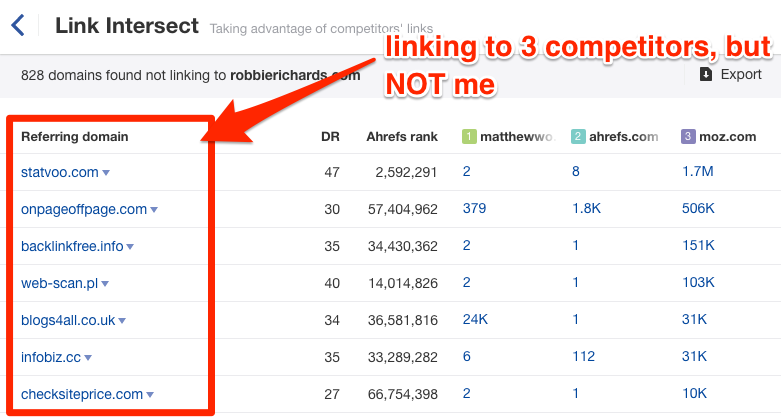This screenshot has height=419, width=783.
Task: Open the statvoo.com referring domain link
Action: [59, 172]
